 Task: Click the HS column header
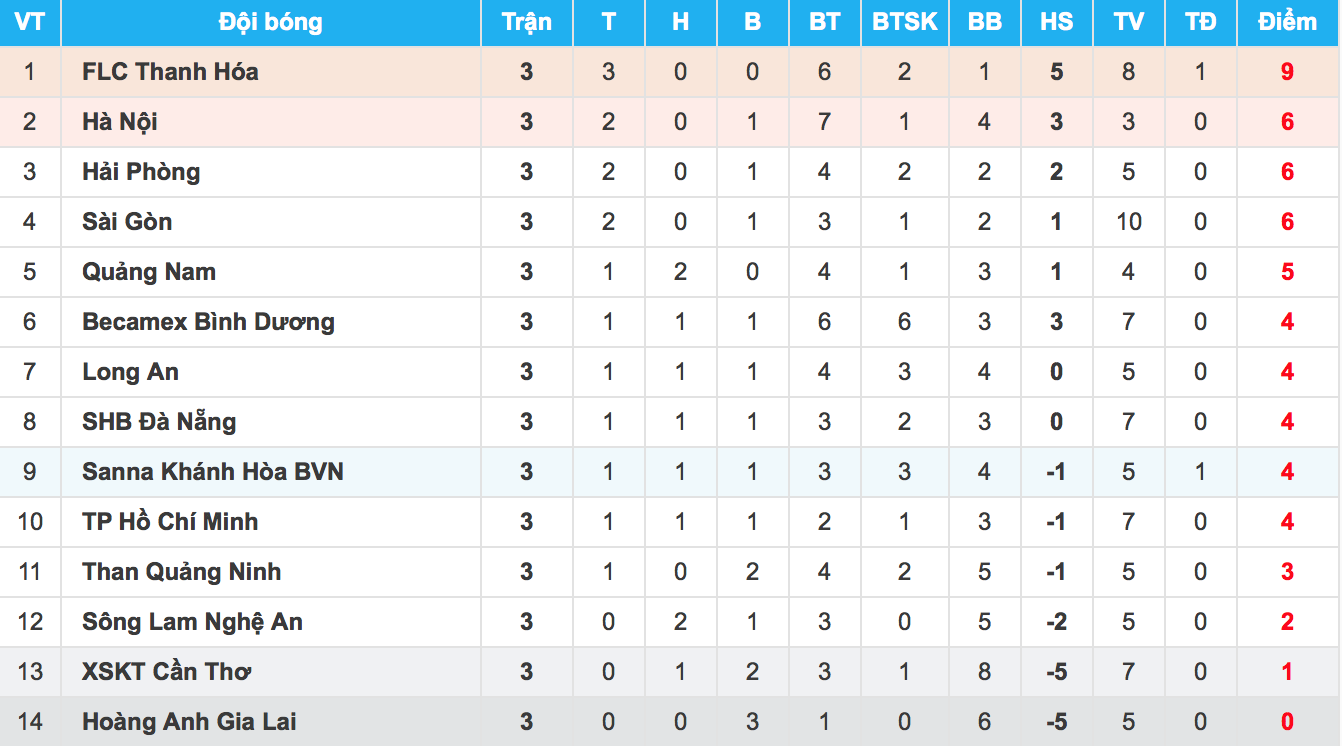pyautogui.click(x=1056, y=22)
